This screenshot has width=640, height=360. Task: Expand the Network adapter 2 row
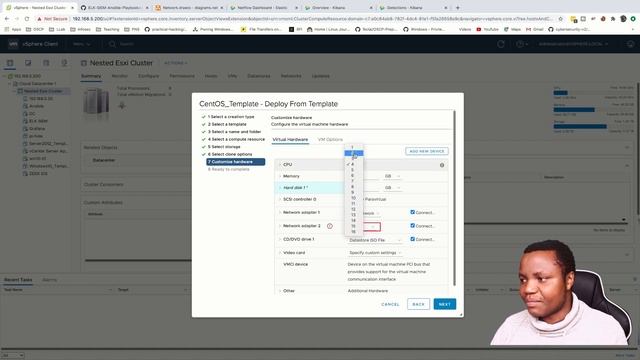(280, 226)
